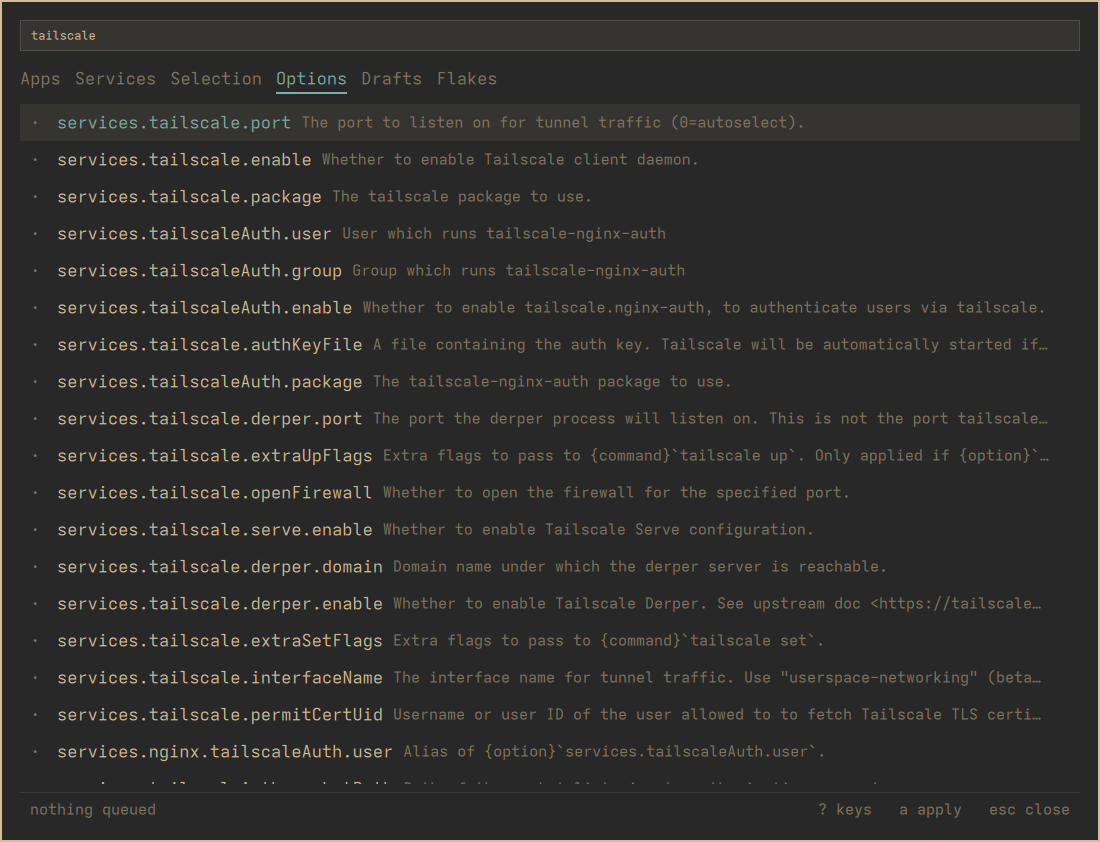This screenshot has width=1100, height=842.
Task: Choose services.tailscale.interfaceName option
Action: pyautogui.click(x=549, y=678)
